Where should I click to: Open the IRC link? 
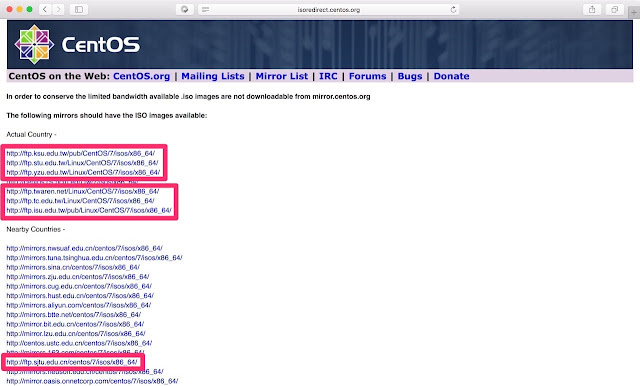[x=328, y=76]
